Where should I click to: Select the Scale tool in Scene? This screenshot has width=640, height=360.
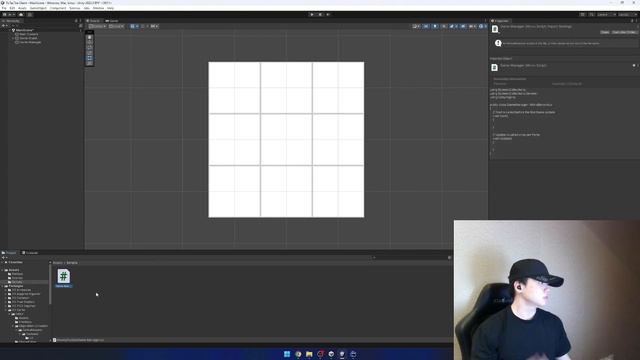(90, 53)
